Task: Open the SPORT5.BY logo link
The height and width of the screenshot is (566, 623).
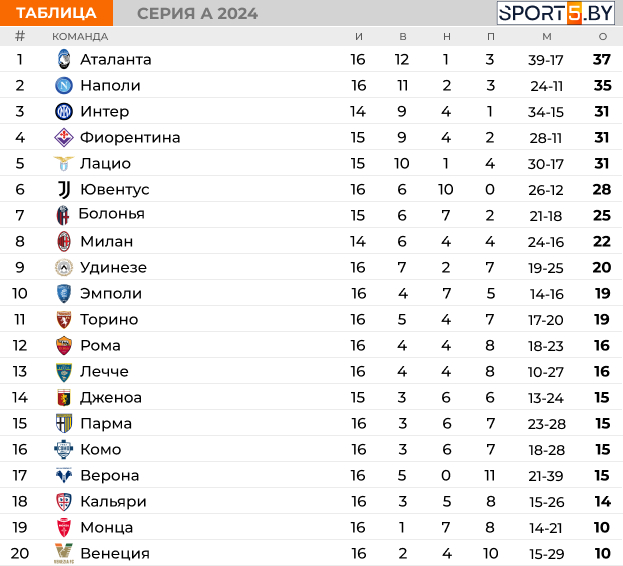Action: click(x=556, y=13)
